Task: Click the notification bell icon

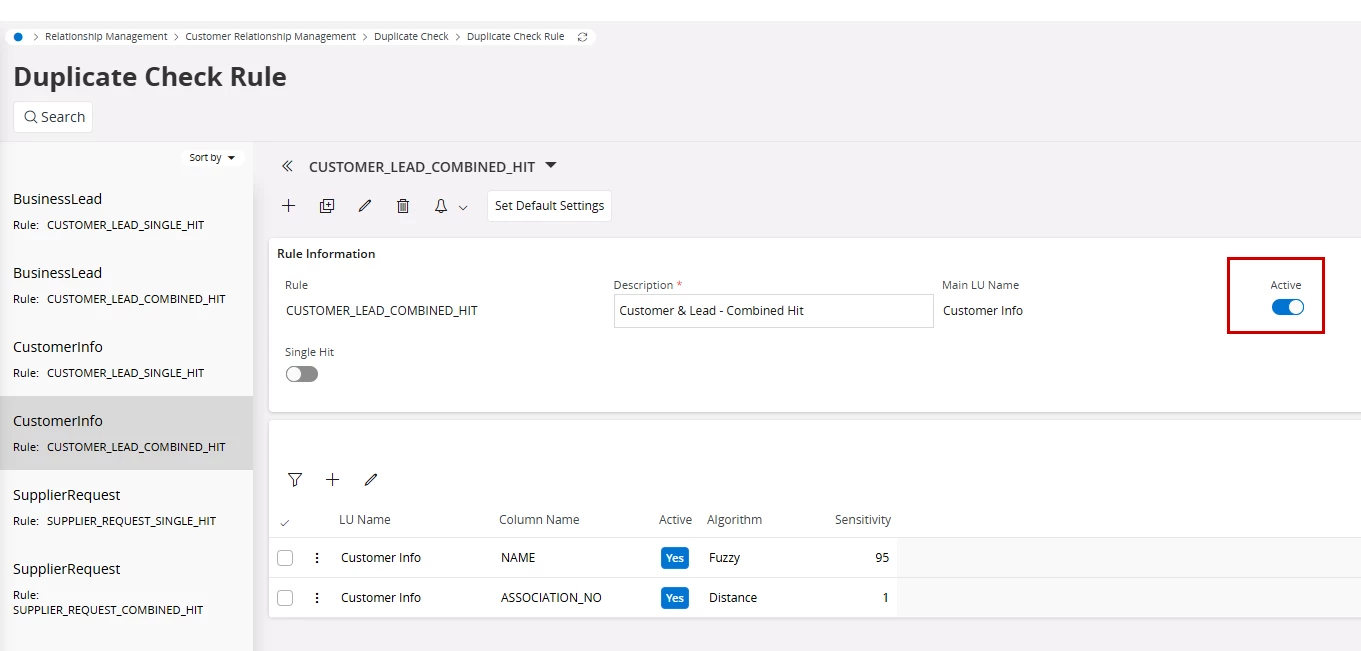Action: (441, 206)
